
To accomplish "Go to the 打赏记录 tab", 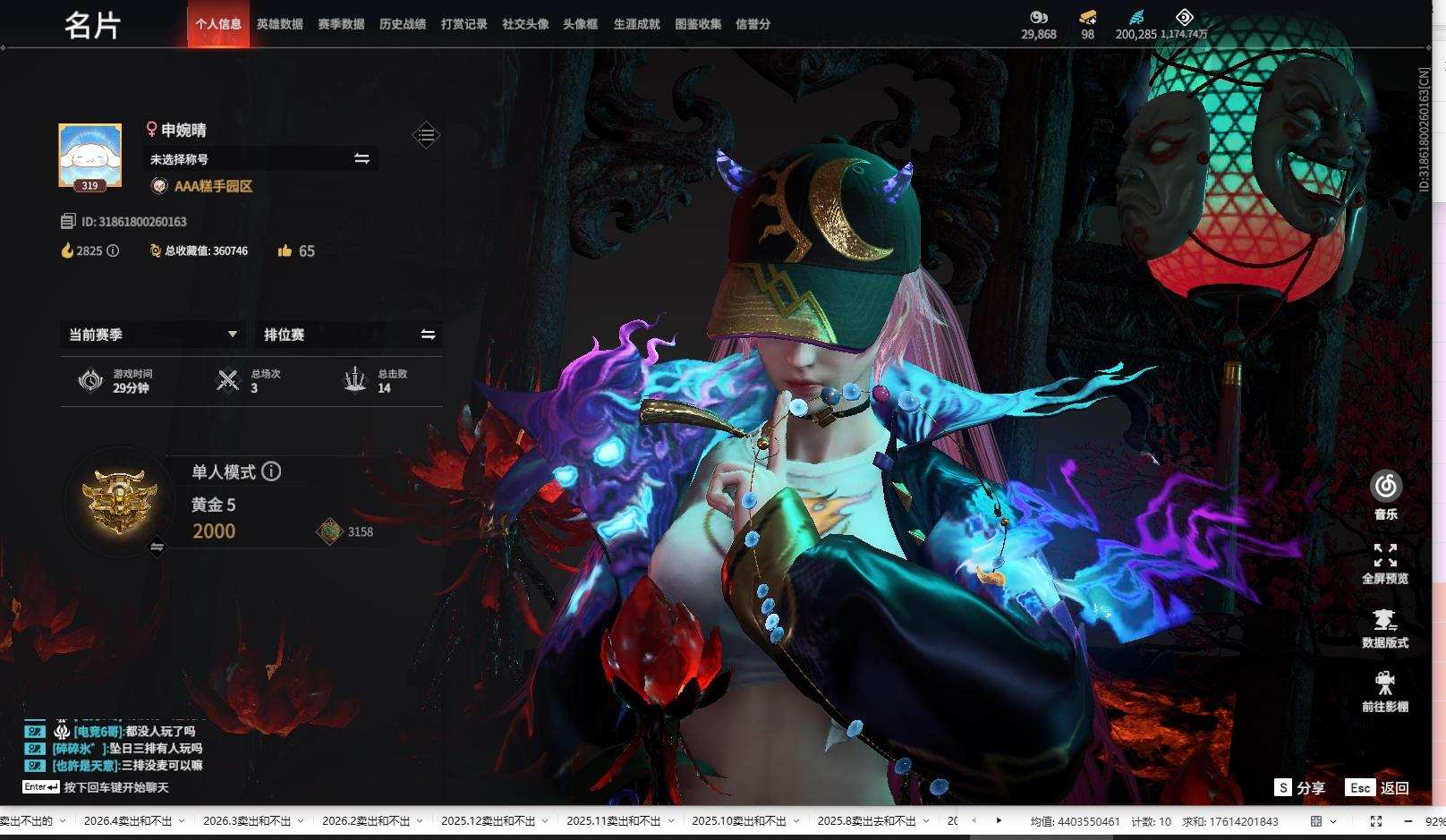I will 464,24.
